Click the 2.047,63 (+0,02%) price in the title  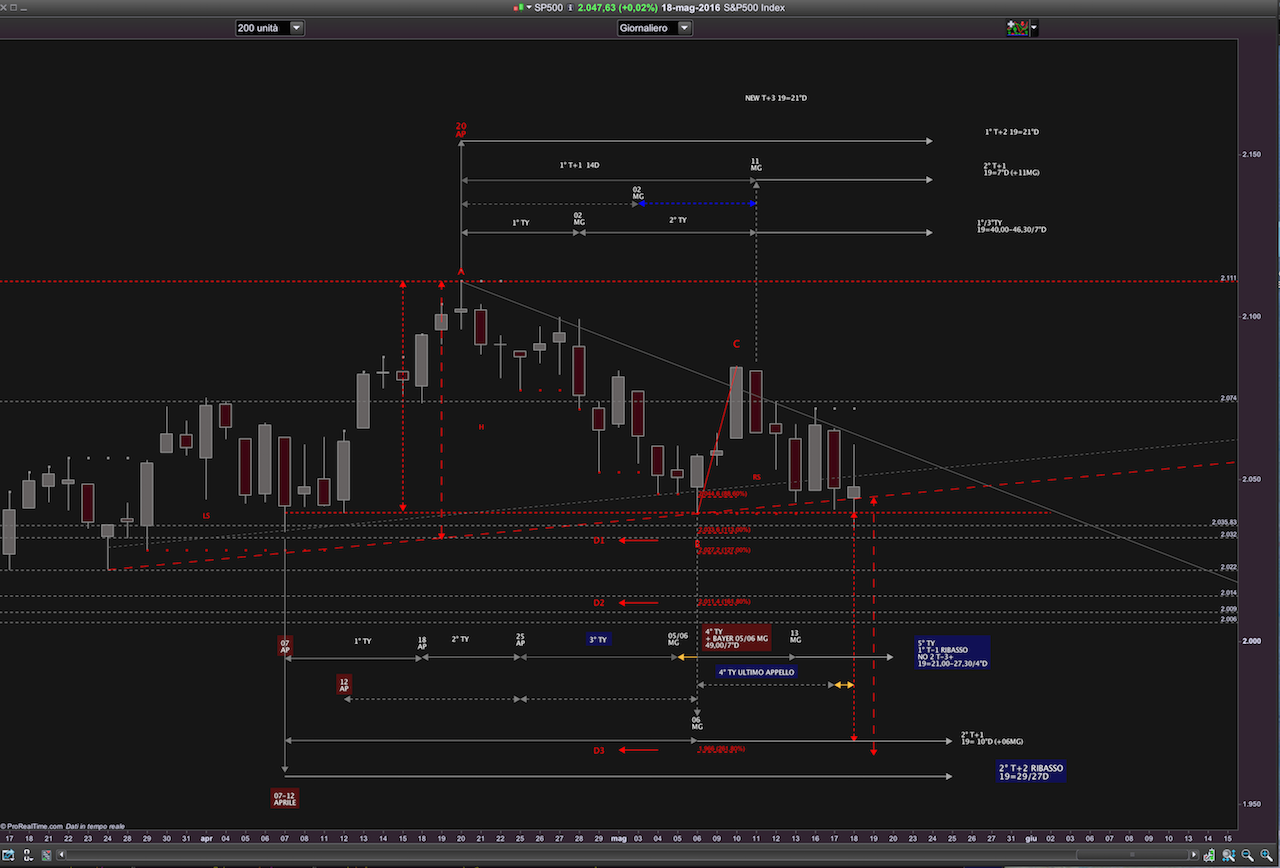(x=620, y=7)
